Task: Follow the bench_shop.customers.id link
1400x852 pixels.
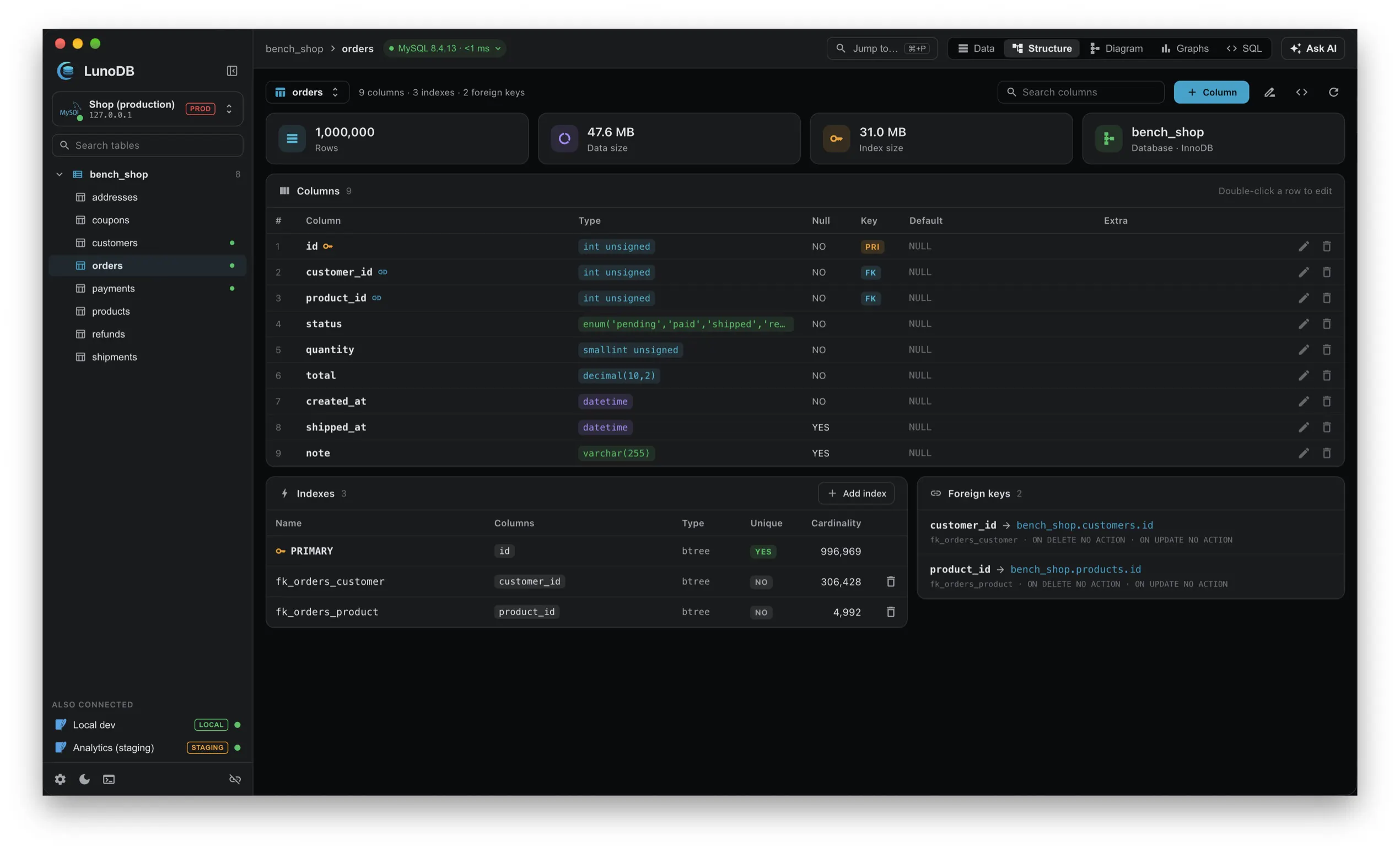Action: tap(1084, 525)
